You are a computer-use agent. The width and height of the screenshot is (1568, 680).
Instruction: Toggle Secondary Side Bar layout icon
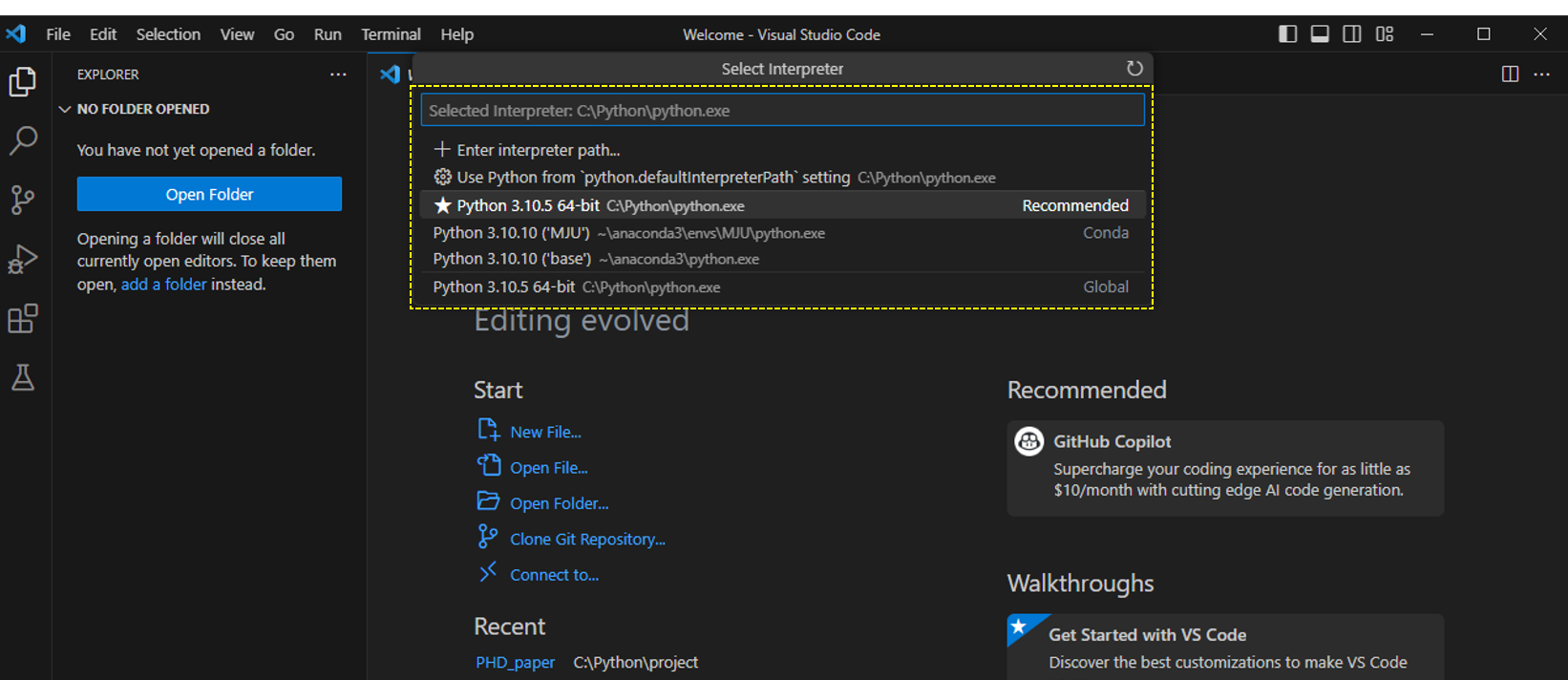[x=1352, y=34]
